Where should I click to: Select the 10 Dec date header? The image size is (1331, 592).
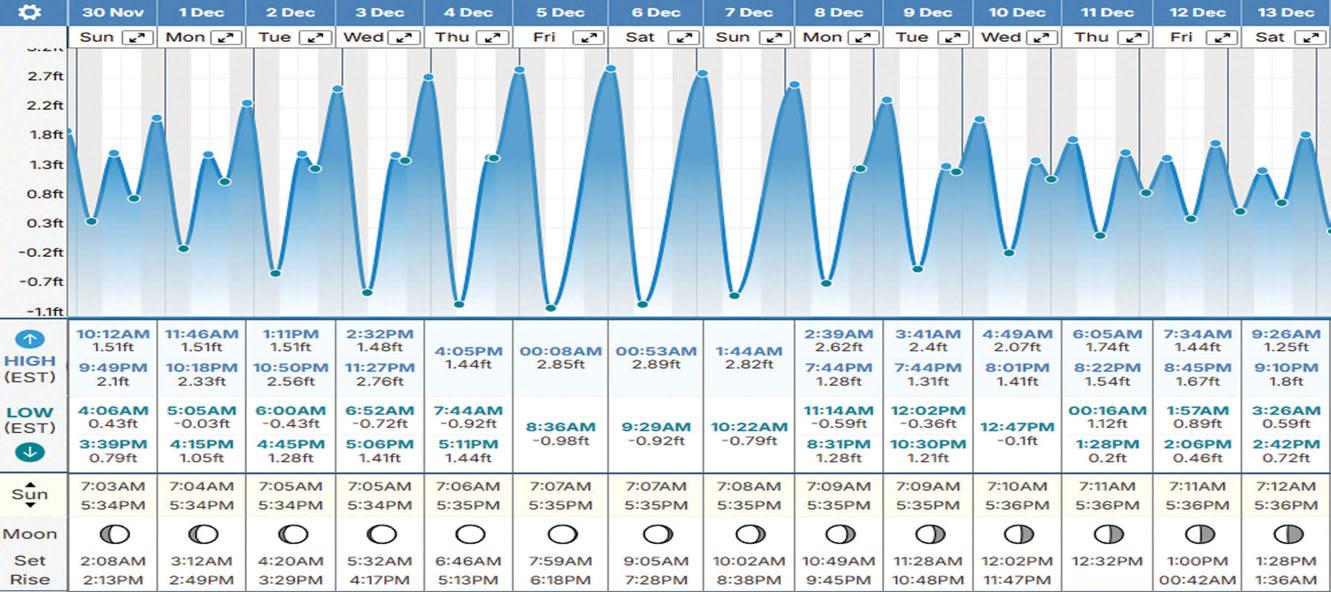[x=1017, y=13]
